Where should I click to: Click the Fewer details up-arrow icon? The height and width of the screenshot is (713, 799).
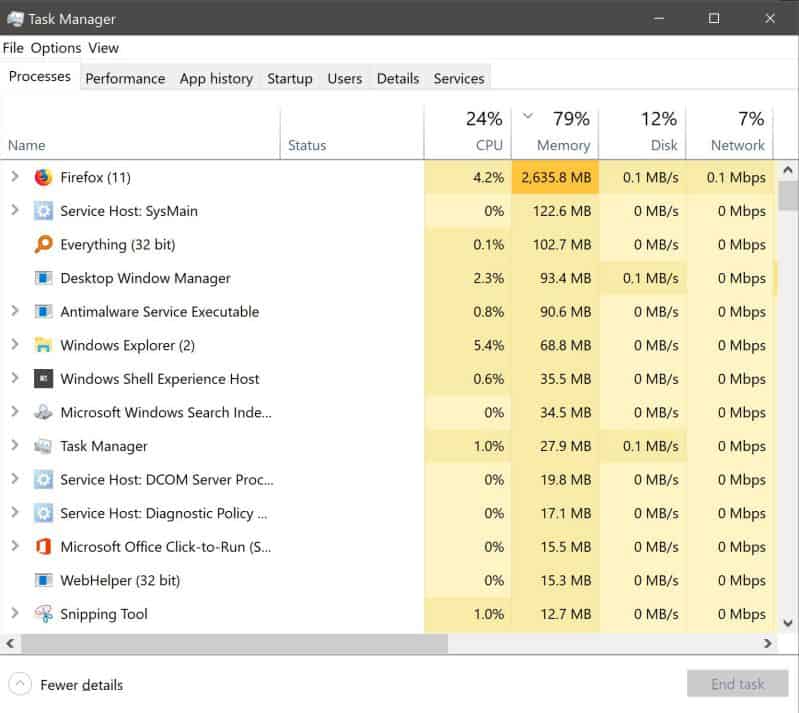tap(20, 684)
